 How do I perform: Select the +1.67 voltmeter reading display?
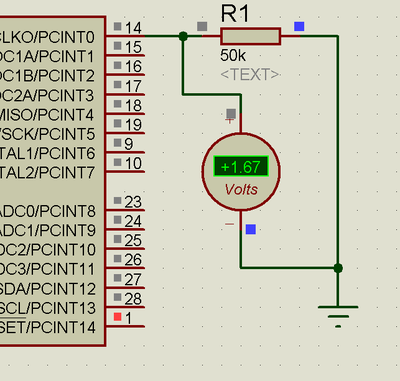tap(241, 166)
